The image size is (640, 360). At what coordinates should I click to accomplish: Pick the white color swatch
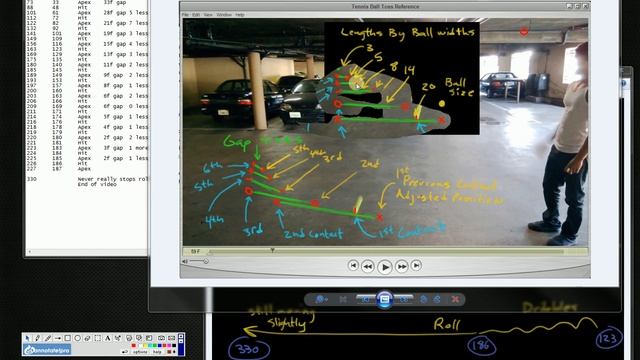(x=140, y=345)
